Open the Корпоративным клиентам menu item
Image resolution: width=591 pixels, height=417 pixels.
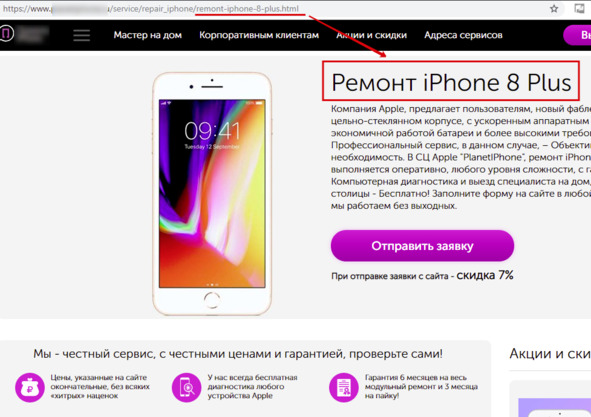pyautogui.click(x=259, y=35)
